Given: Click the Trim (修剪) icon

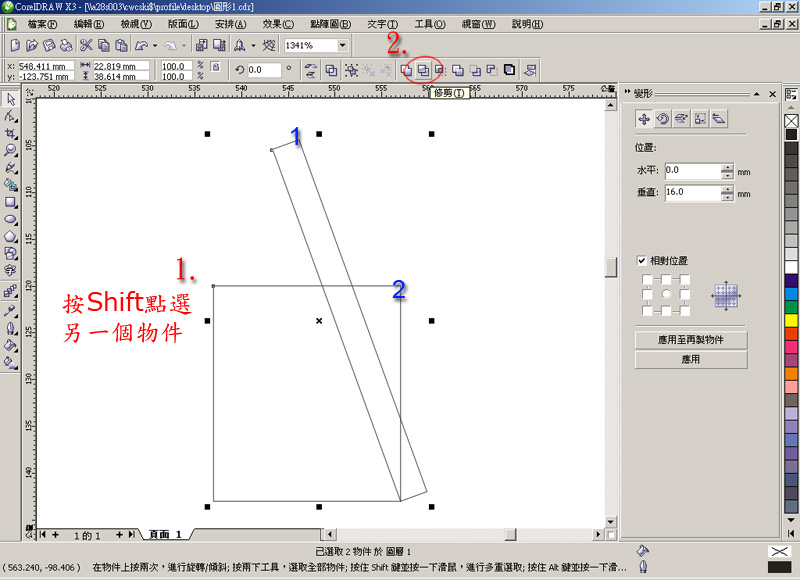Looking at the screenshot, I should click(423, 70).
